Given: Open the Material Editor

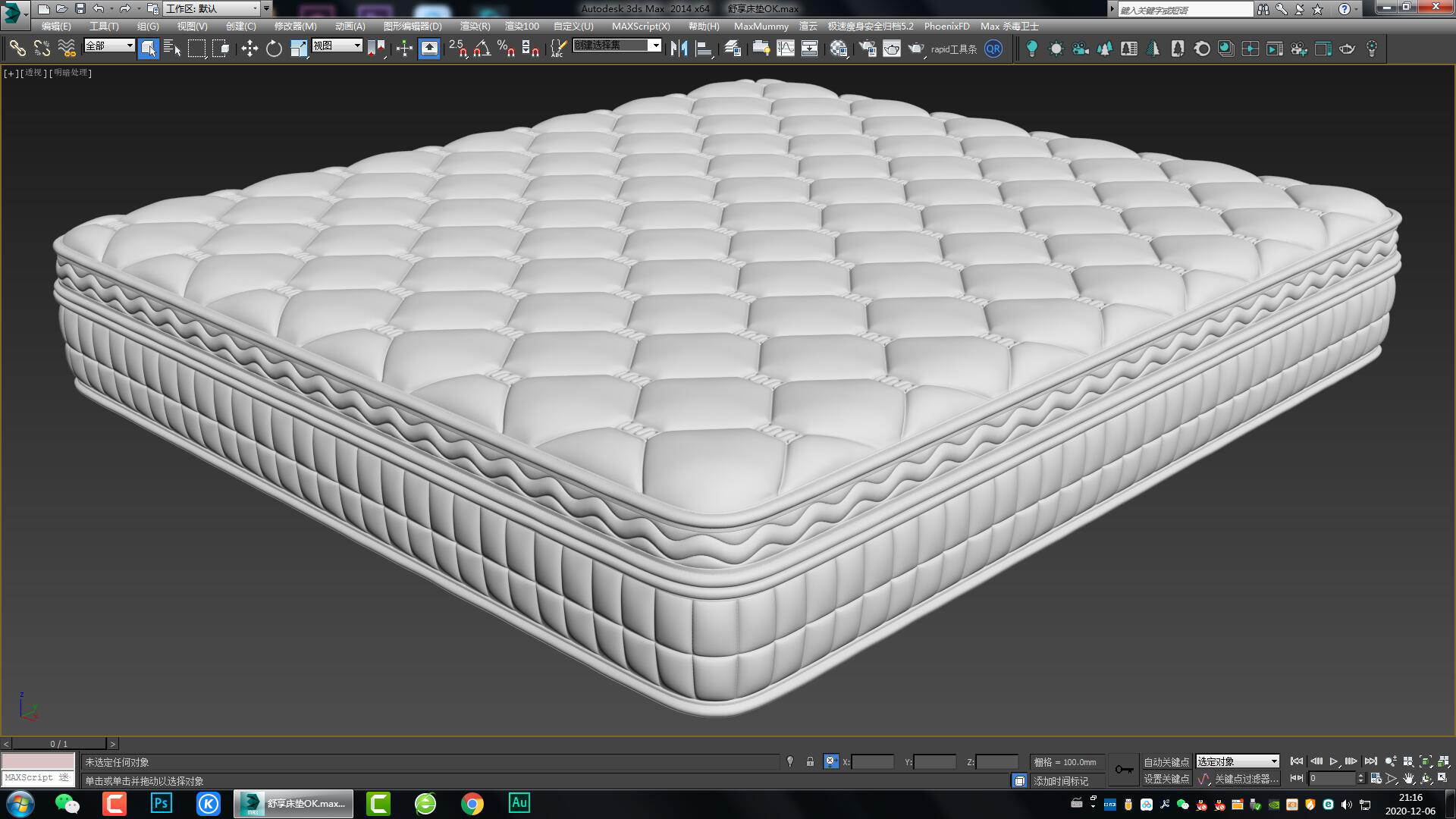Looking at the screenshot, I should coord(837,49).
